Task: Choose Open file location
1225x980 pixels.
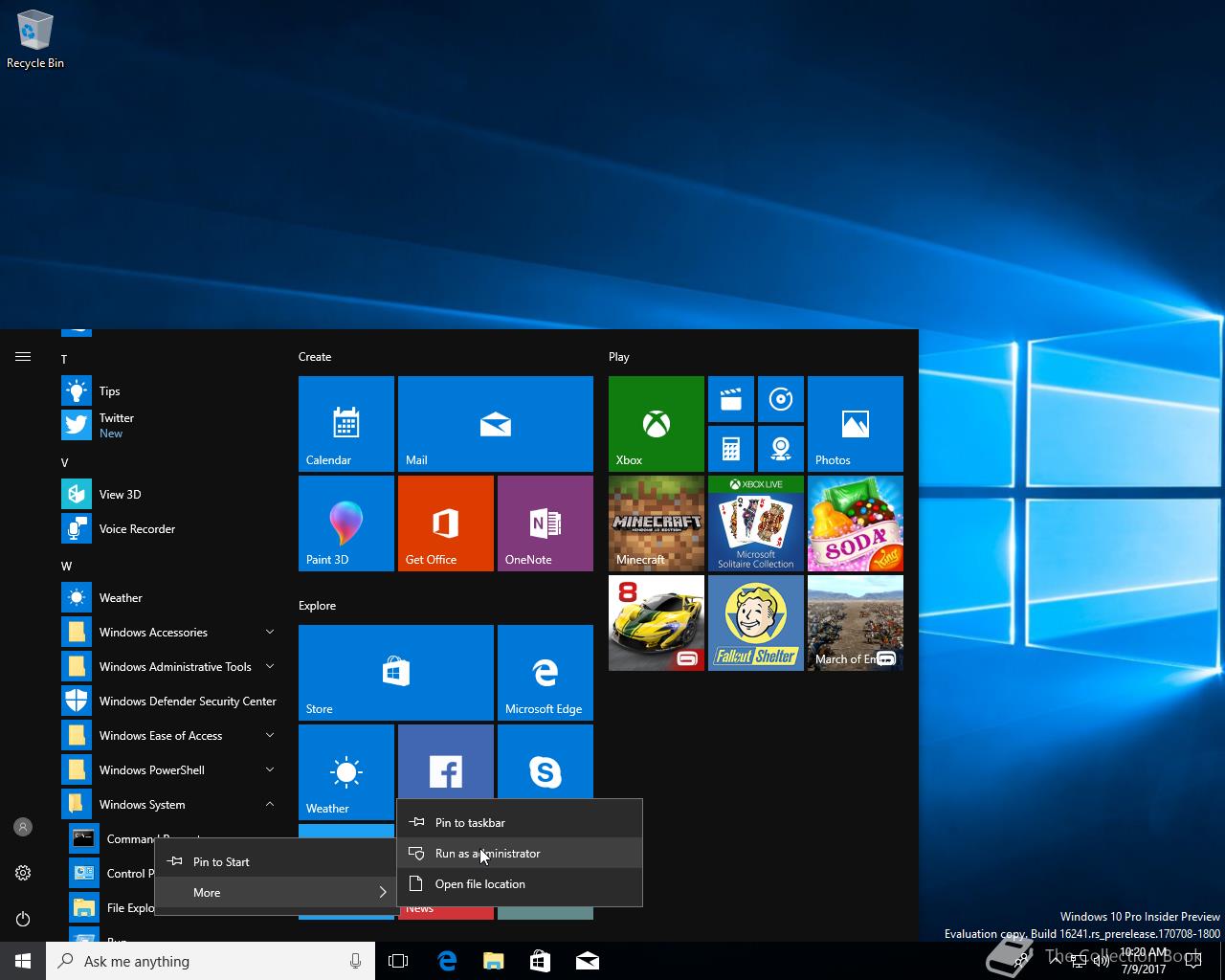Action: (520, 883)
